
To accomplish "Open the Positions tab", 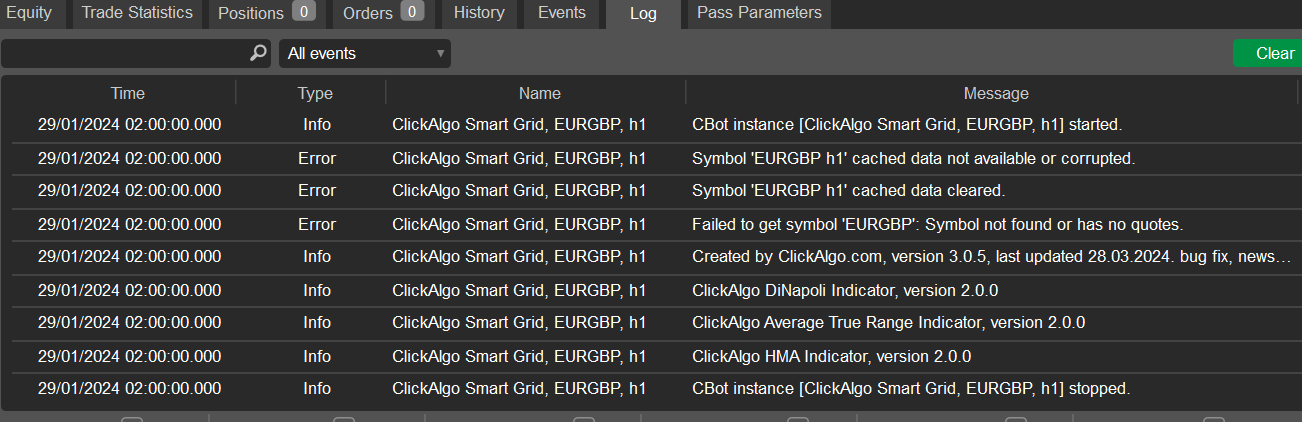I will point(266,13).
